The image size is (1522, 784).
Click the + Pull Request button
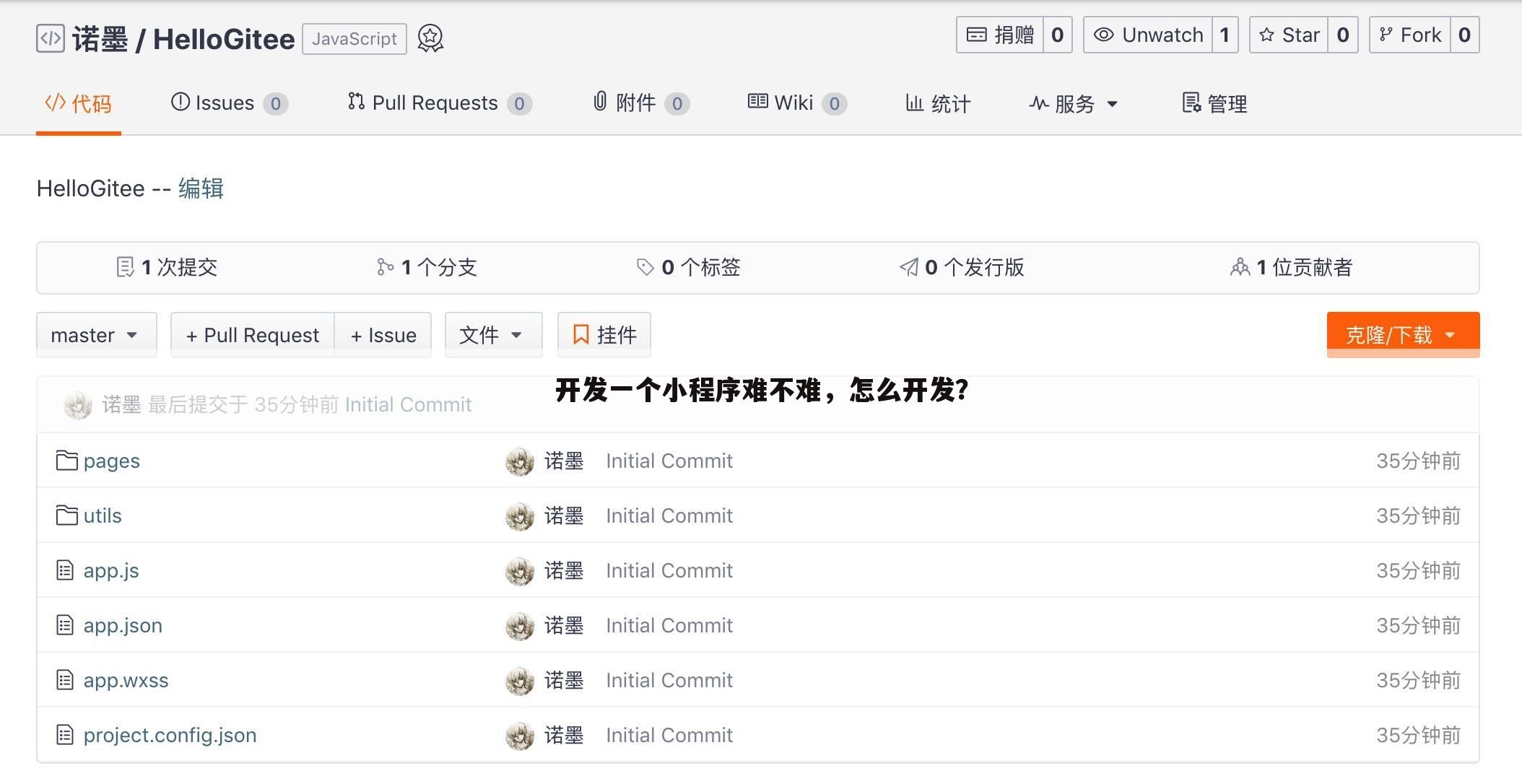click(253, 334)
